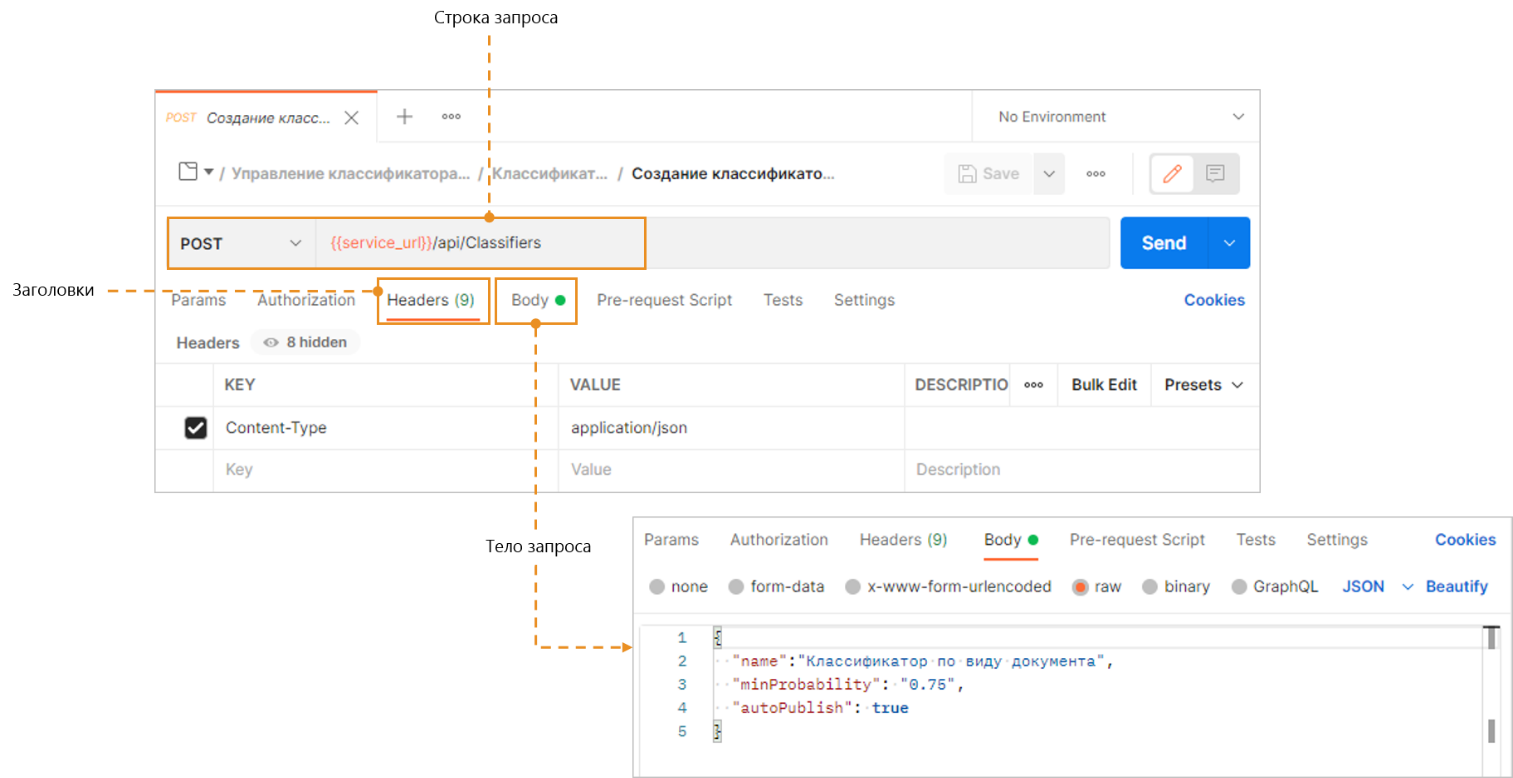Open the comments icon

point(1215,173)
